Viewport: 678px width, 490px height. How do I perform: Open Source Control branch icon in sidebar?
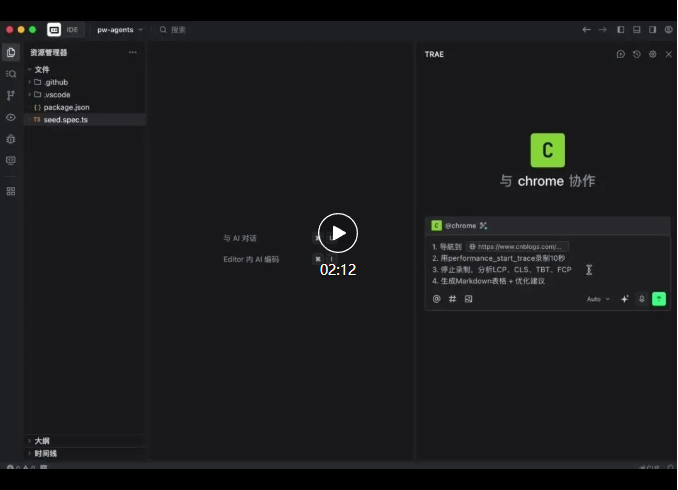pyautogui.click(x=11, y=95)
